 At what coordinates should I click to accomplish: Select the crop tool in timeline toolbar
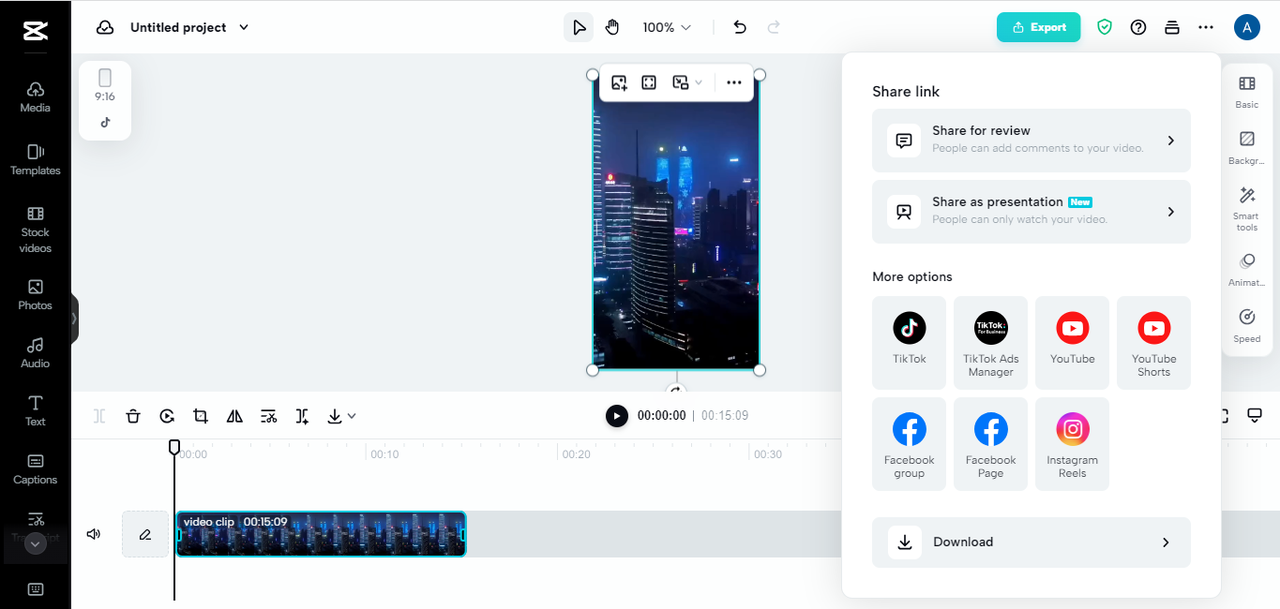point(200,416)
